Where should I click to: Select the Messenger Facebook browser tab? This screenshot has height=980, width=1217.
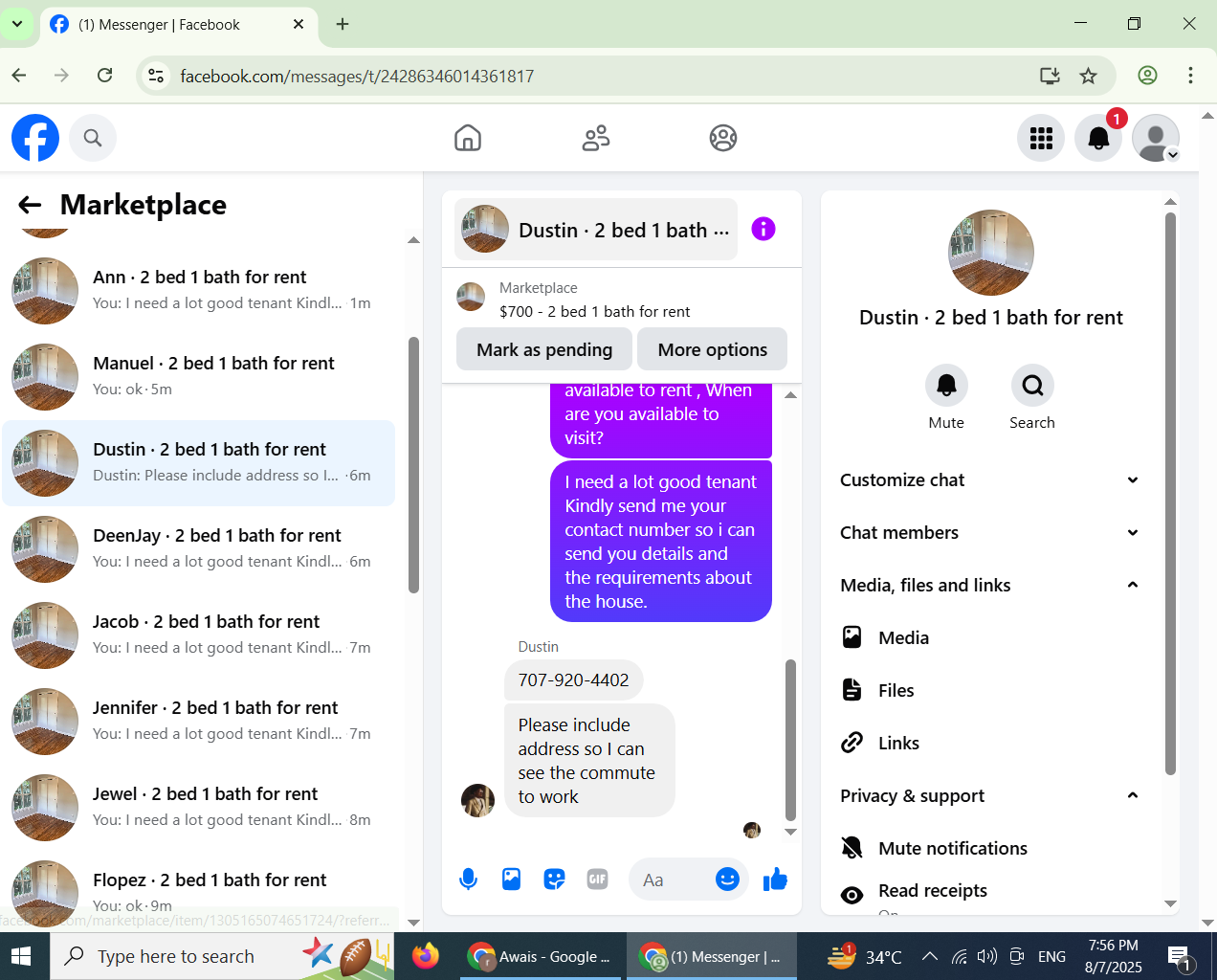click(178, 24)
